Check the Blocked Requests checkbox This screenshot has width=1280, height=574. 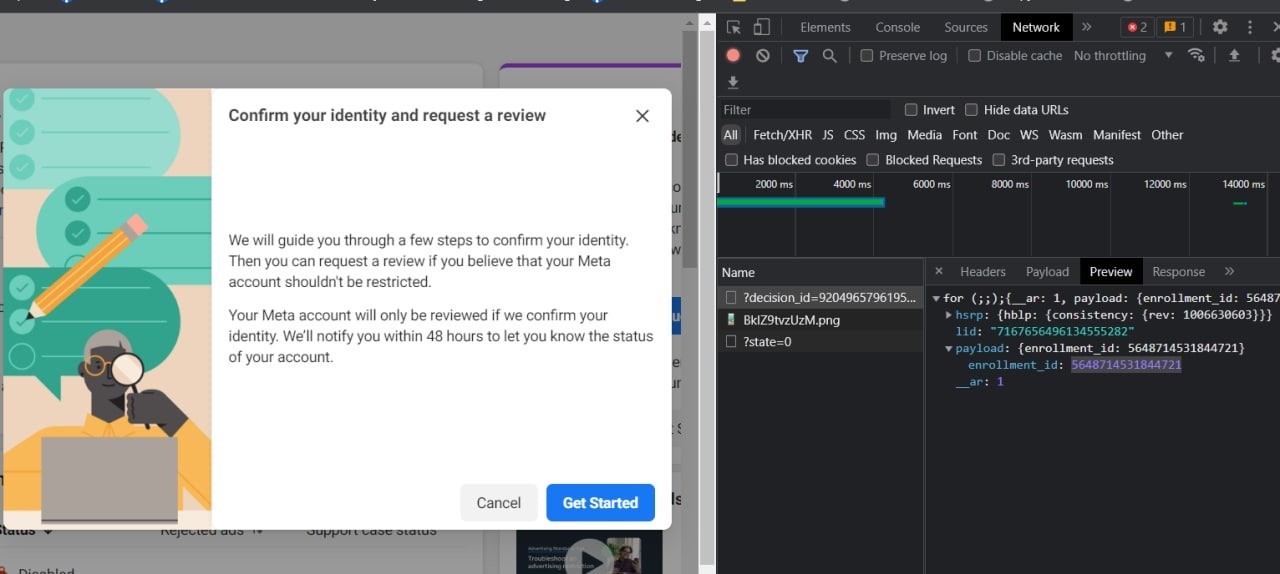click(x=873, y=159)
